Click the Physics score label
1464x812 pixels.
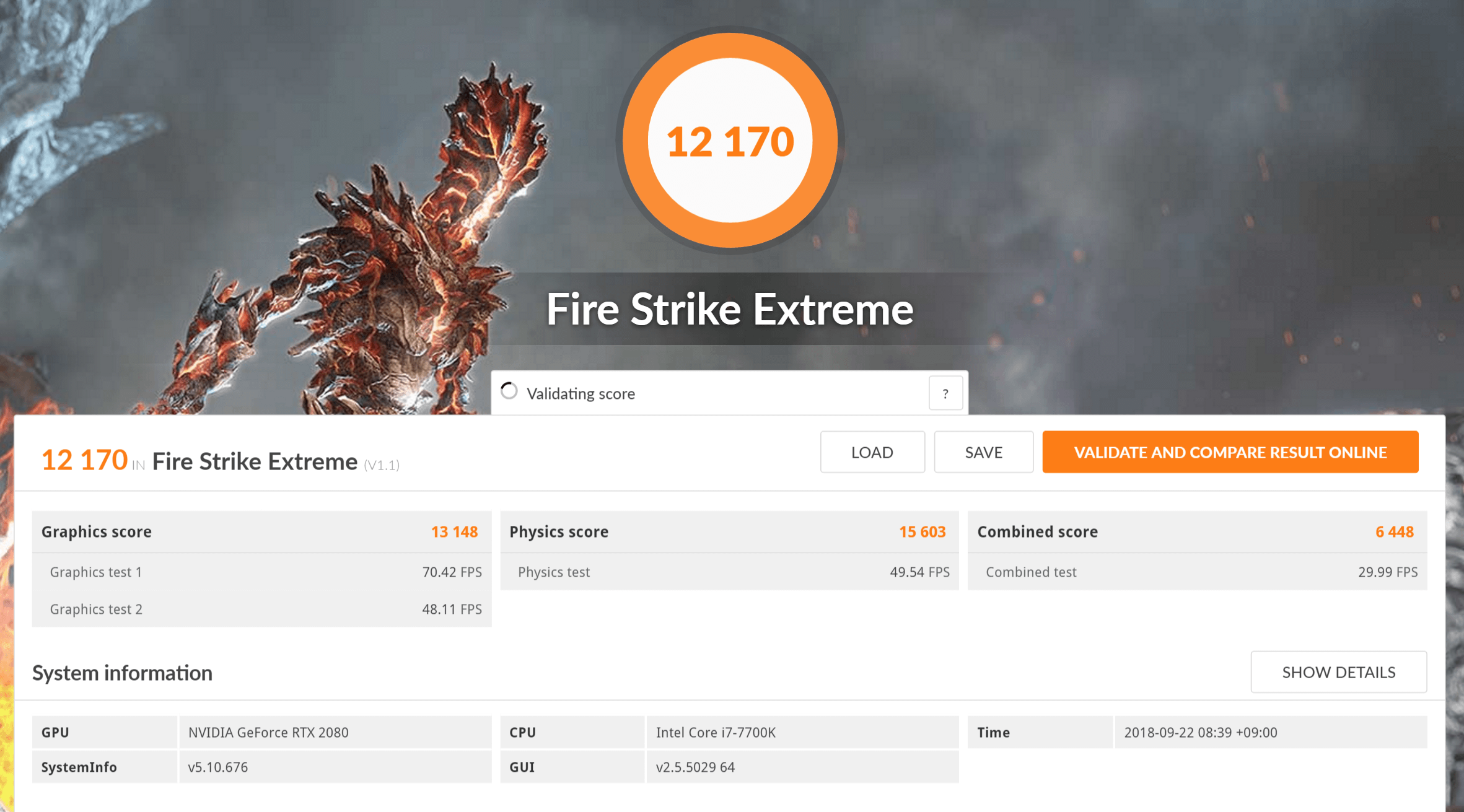pyautogui.click(x=559, y=532)
